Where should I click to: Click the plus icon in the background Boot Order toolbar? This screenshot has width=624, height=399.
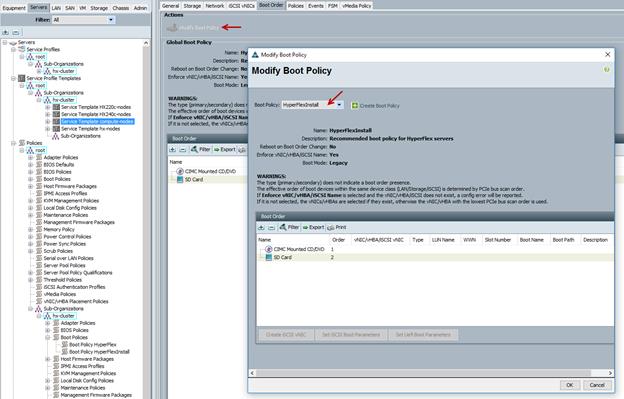[172, 150]
